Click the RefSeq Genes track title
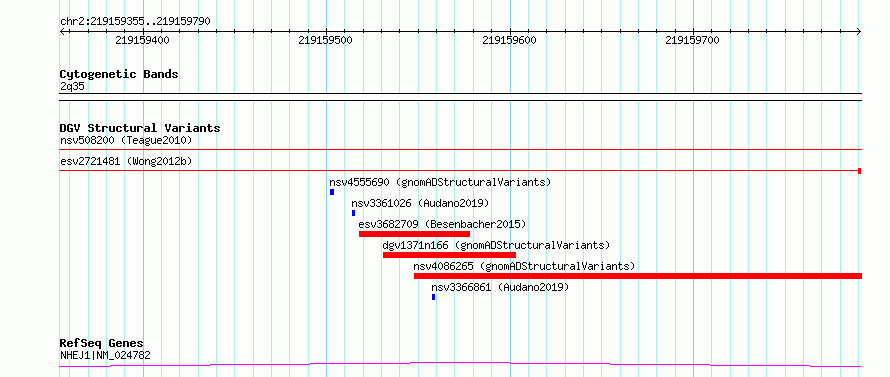The image size is (890, 377). [102, 344]
